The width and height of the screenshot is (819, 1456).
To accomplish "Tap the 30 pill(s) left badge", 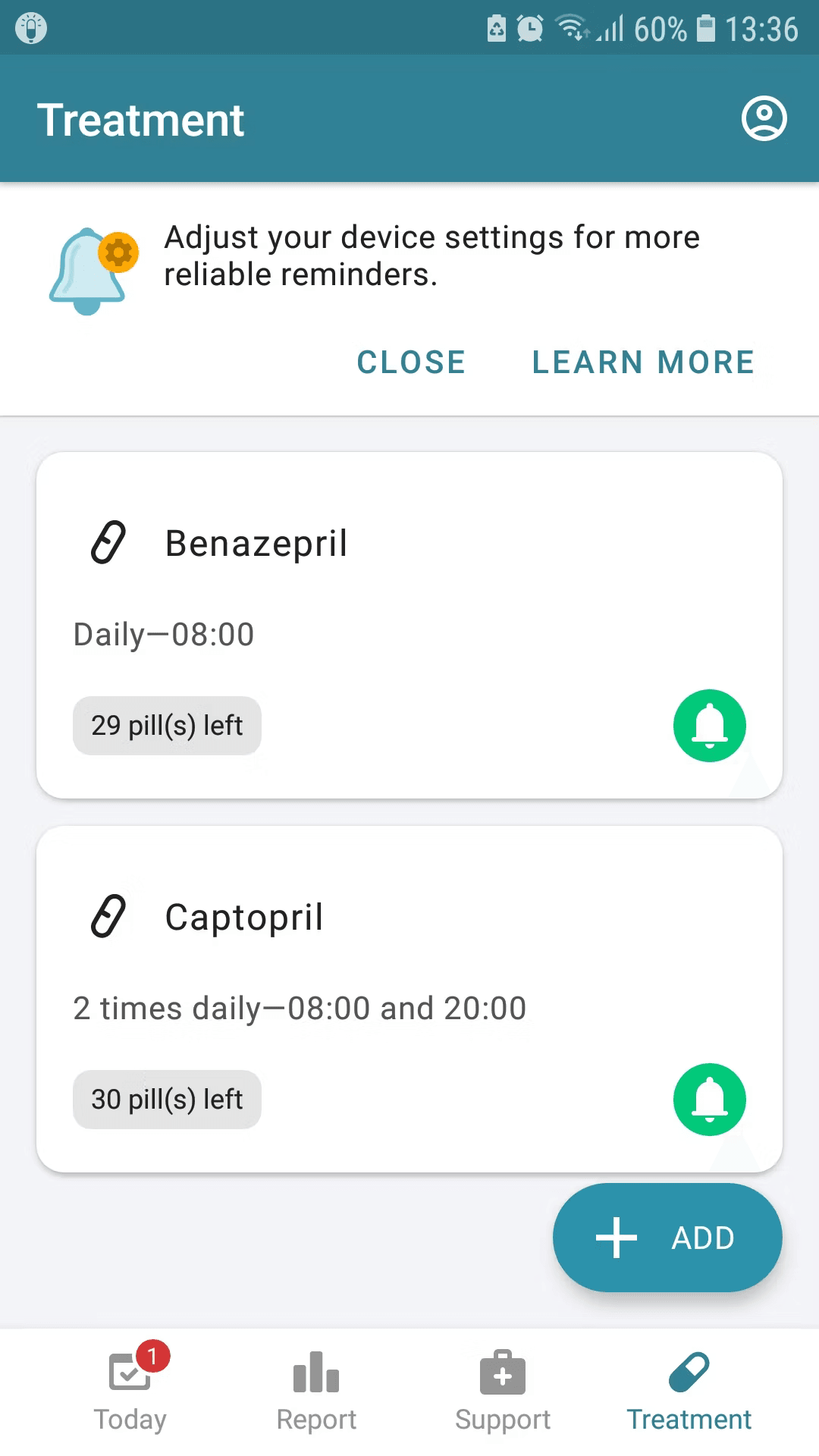I will click(167, 1100).
